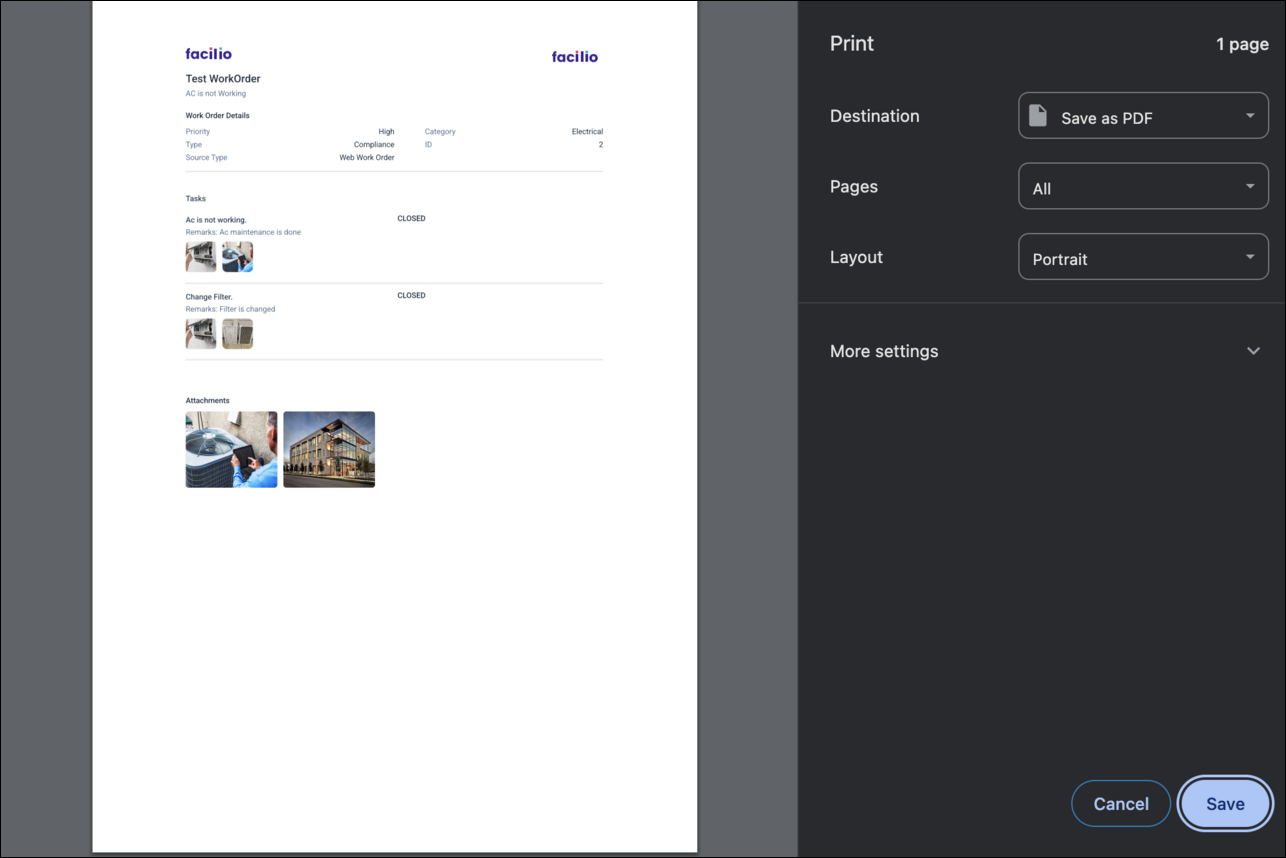Click the "Ac is not working." task name
1286x858 pixels.
coord(216,220)
